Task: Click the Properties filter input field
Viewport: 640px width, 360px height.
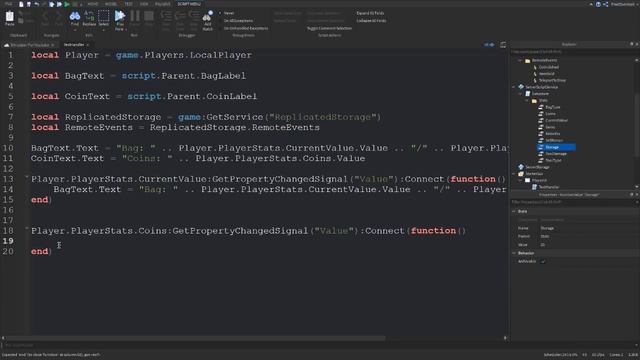Action: [x=573, y=202]
